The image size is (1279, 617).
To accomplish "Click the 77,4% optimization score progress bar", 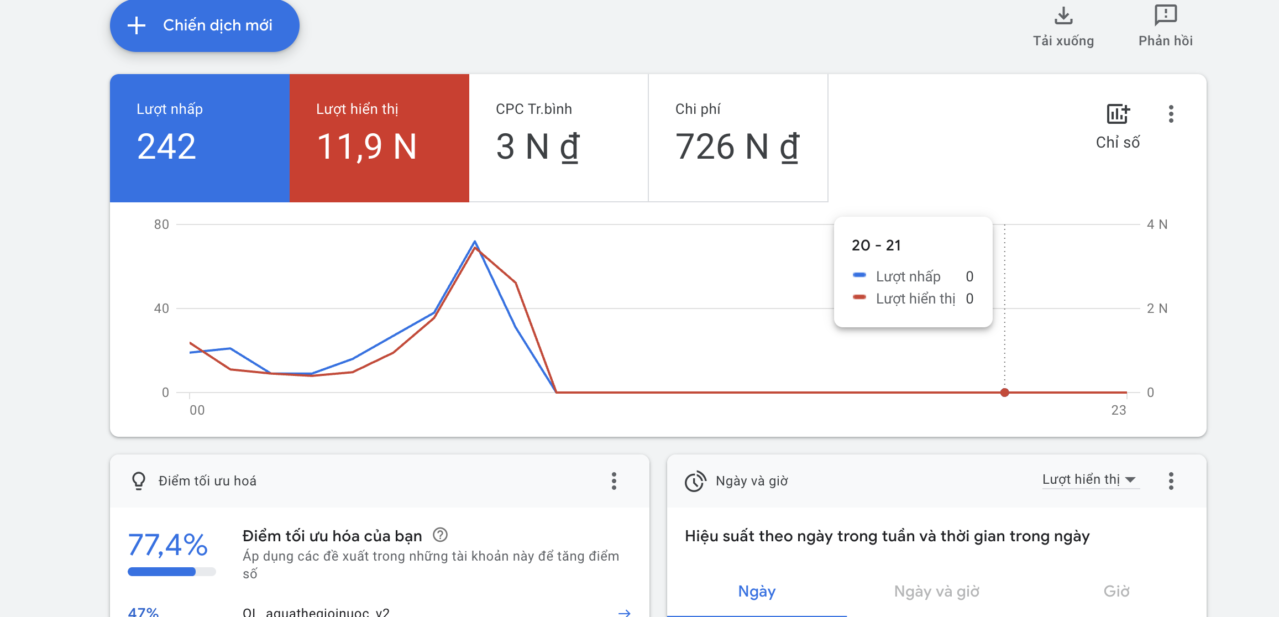I will pyautogui.click(x=169, y=571).
